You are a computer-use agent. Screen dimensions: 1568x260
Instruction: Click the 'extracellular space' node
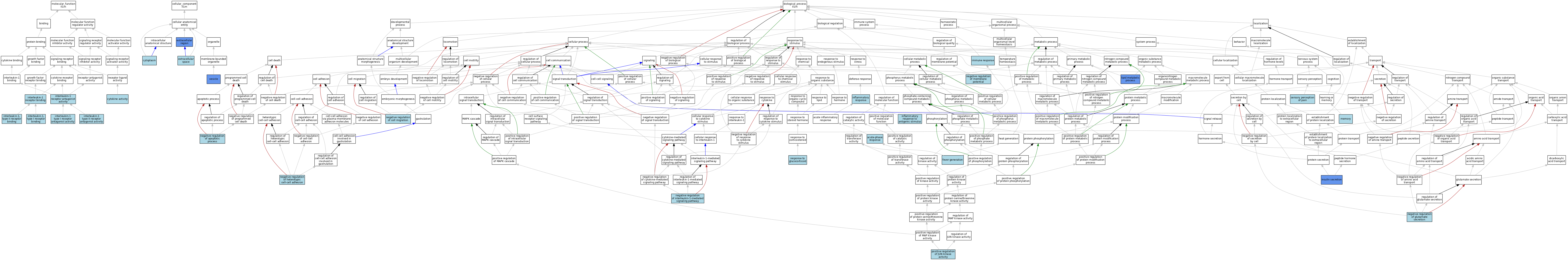pos(186,60)
